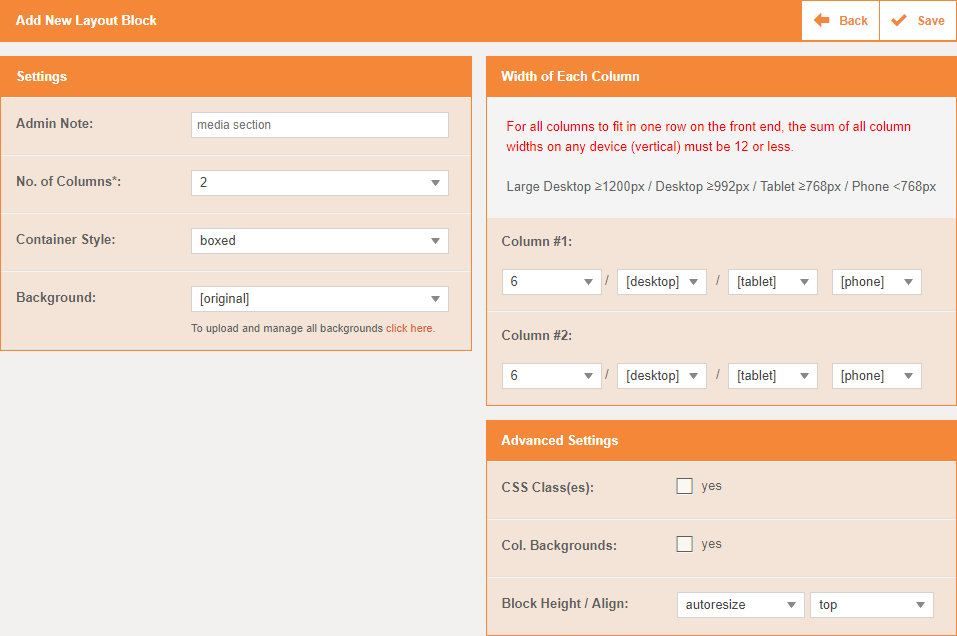Click the Admin Note text field
The height and width of the screenshot is (636, 957).
319,125
